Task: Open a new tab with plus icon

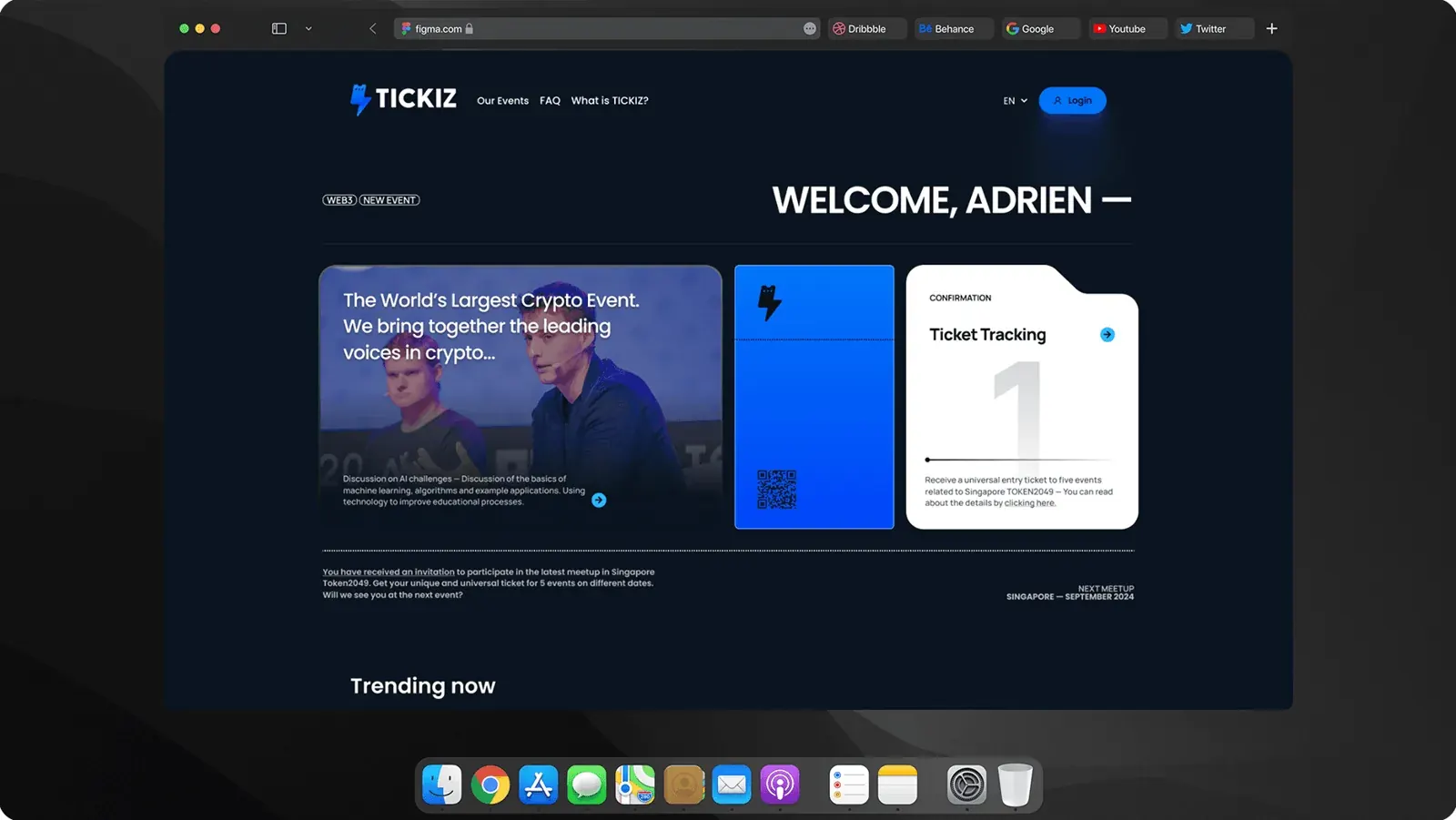Action: click(1271, 28)
